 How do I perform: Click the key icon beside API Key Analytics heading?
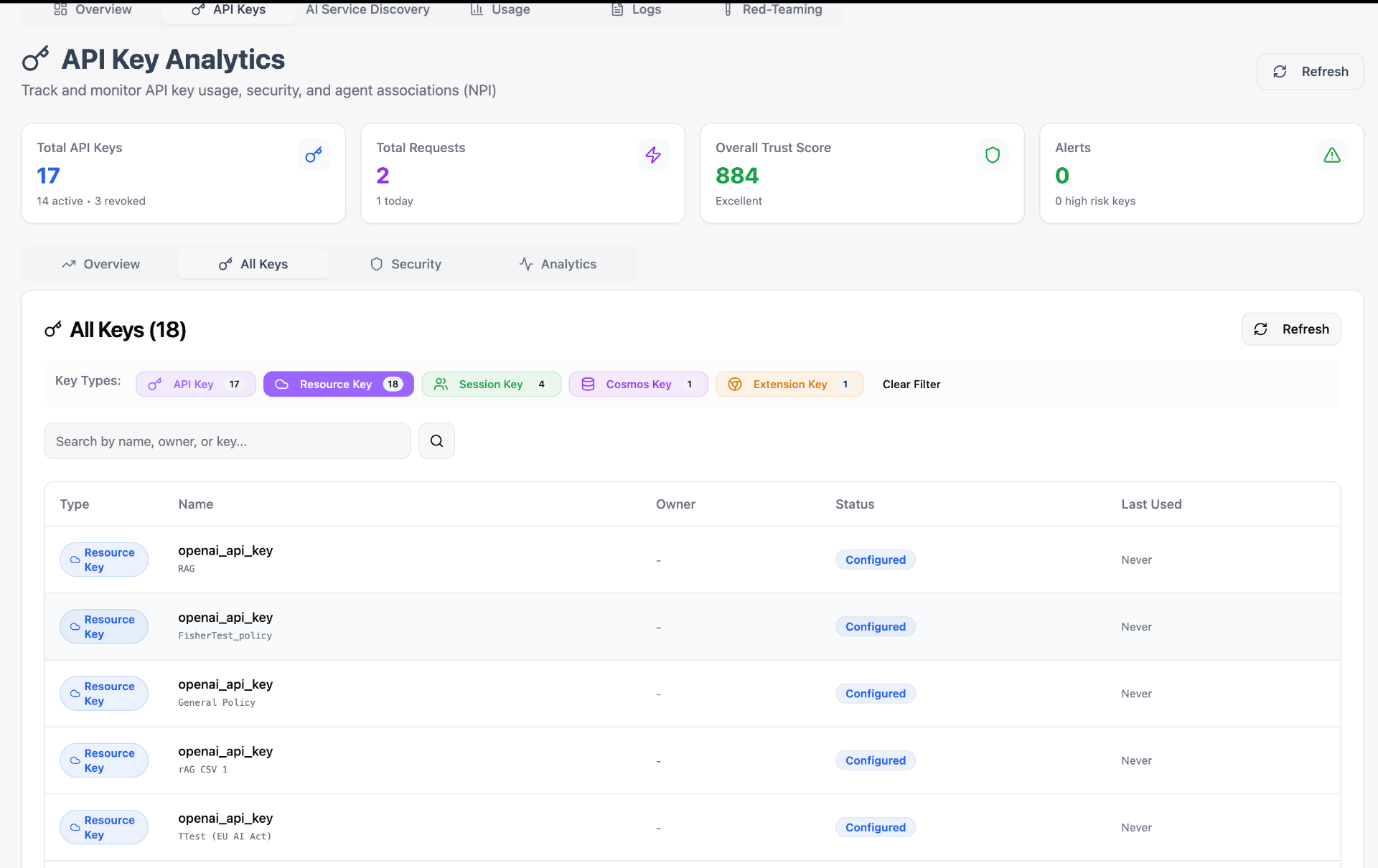point(36,59)
